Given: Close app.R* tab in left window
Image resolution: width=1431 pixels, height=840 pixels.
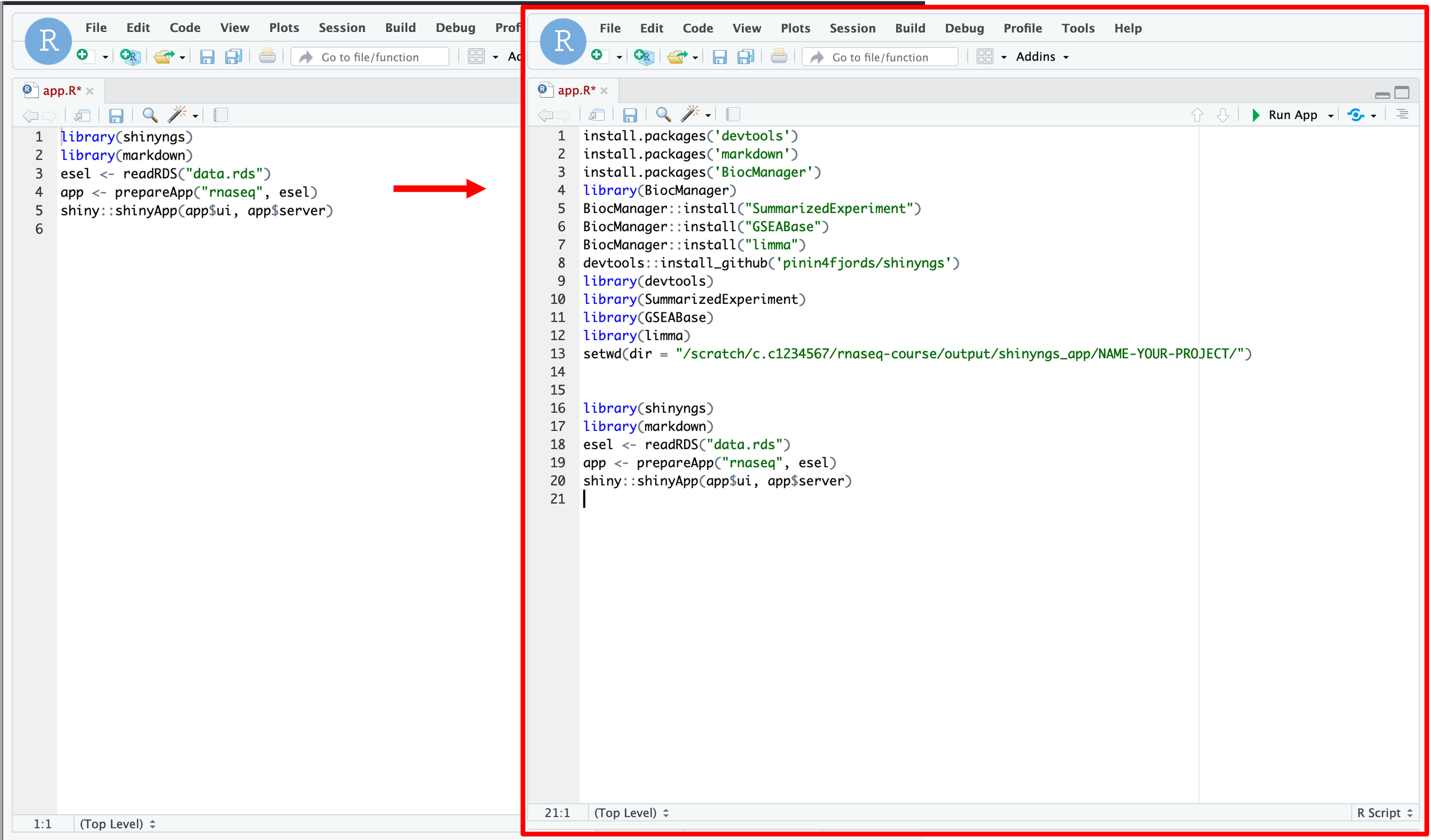Looking at the screenshot, I should [90, 91].
